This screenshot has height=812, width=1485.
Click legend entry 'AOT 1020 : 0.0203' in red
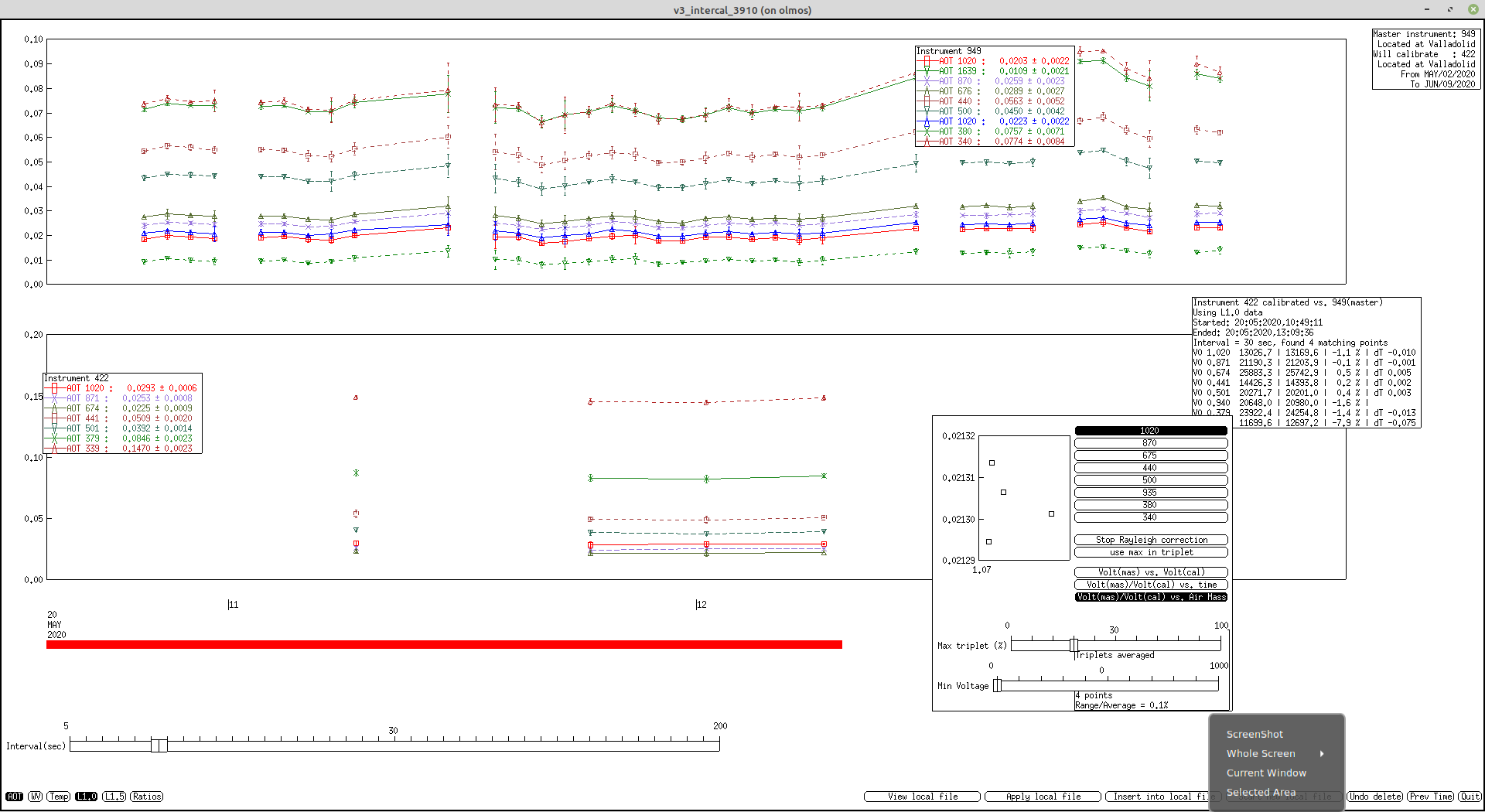993,61
